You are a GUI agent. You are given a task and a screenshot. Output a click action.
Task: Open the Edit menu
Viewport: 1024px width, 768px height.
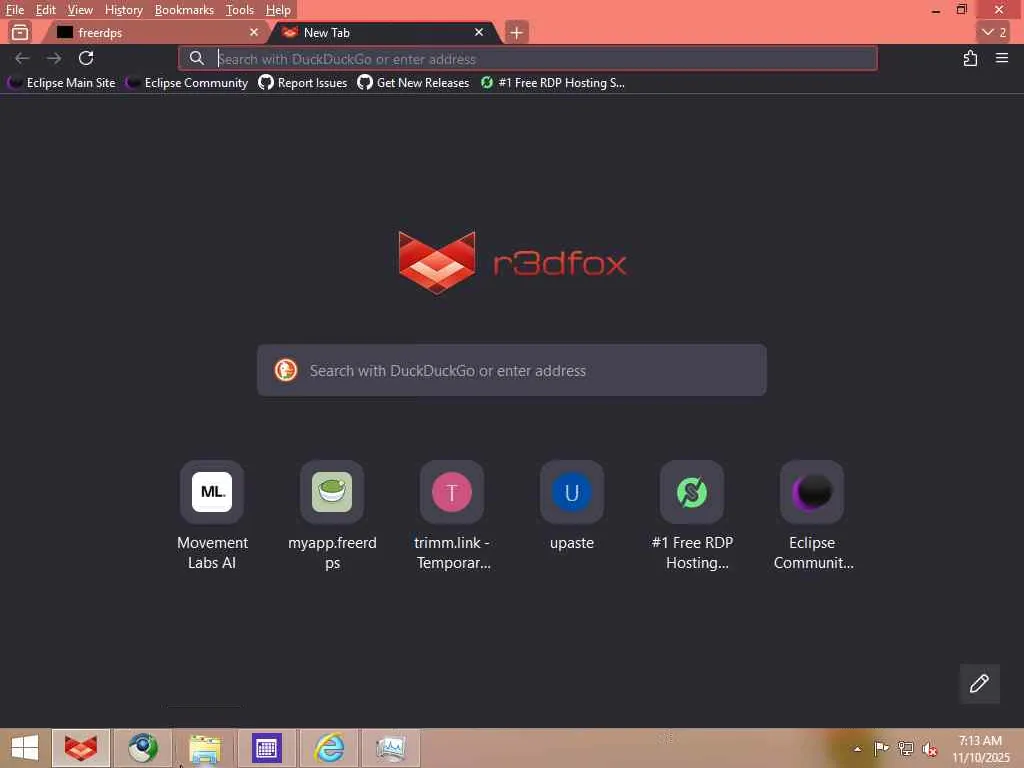(x=45, y=10)
